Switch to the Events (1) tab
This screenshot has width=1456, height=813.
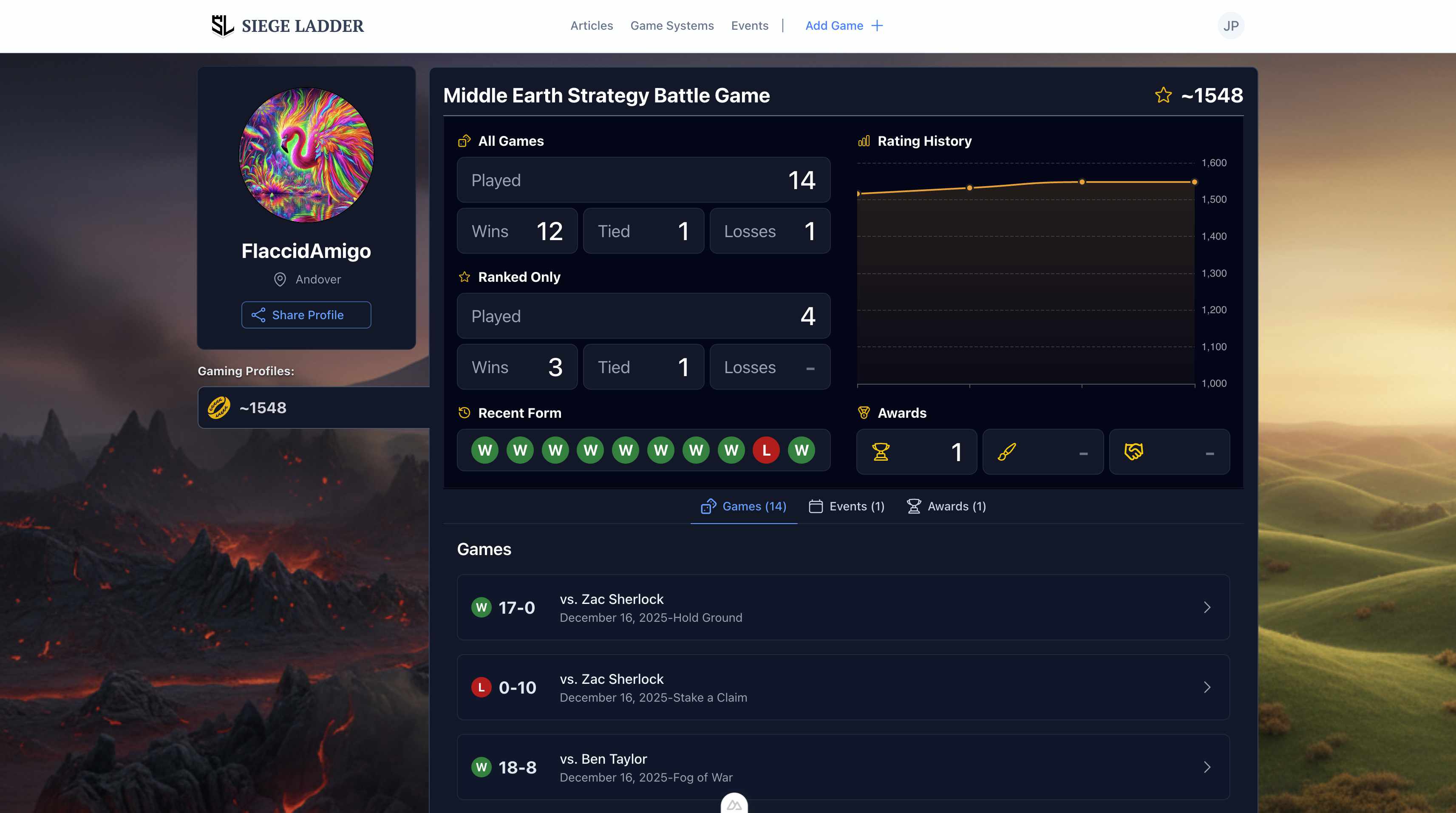(x=847, y=506)
